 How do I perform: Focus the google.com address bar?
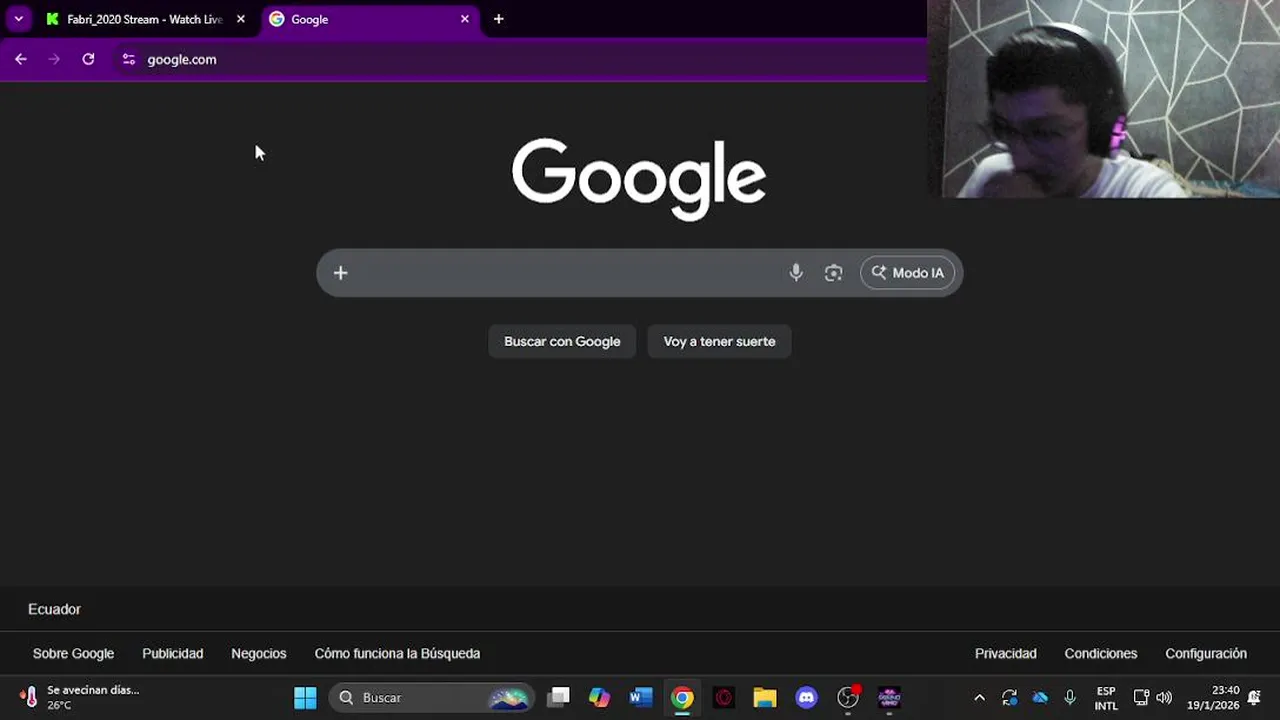tap(520, 59)
